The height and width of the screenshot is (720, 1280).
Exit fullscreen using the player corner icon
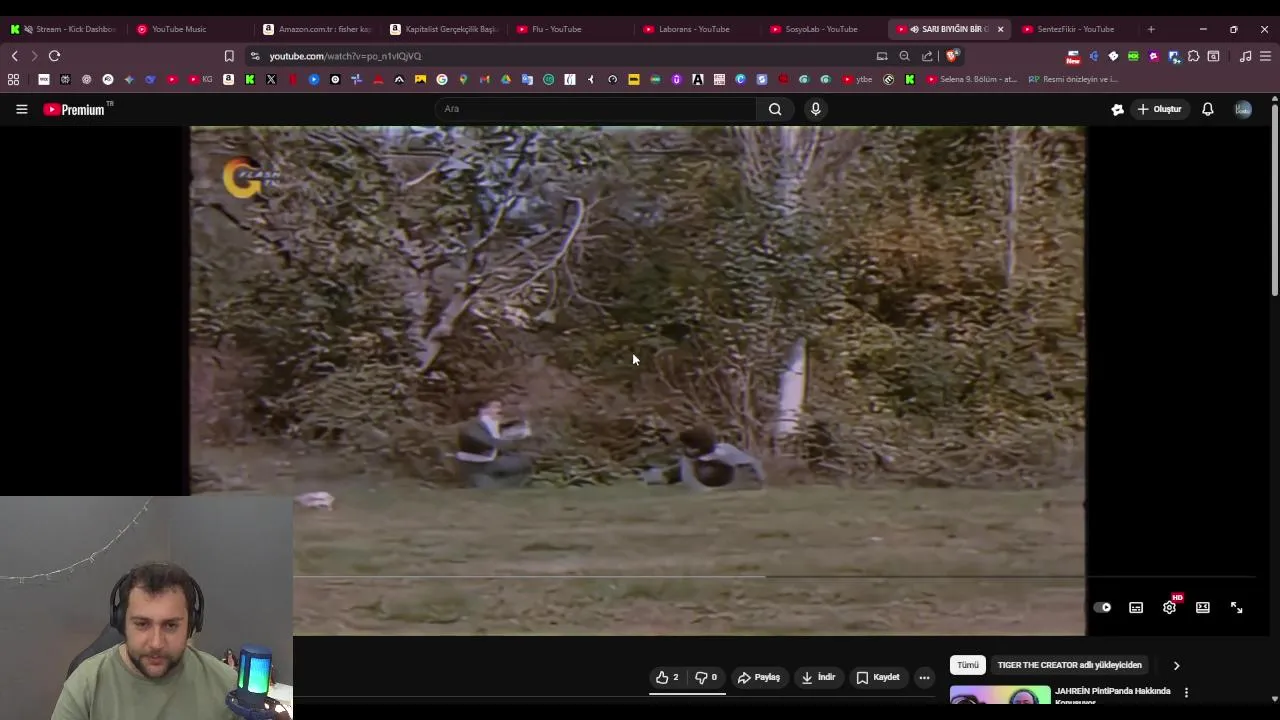[x=1237, y=607]
